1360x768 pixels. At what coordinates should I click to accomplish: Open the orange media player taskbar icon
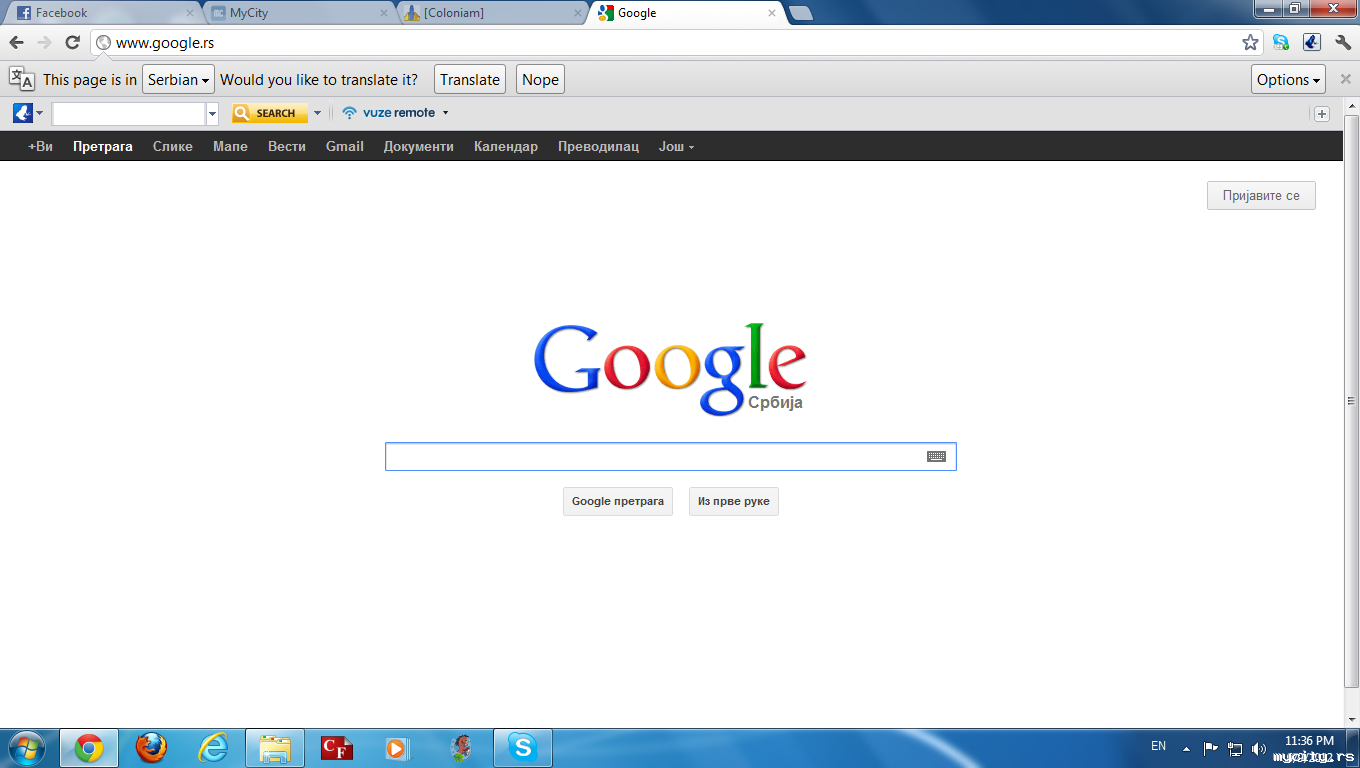[397, 748]
